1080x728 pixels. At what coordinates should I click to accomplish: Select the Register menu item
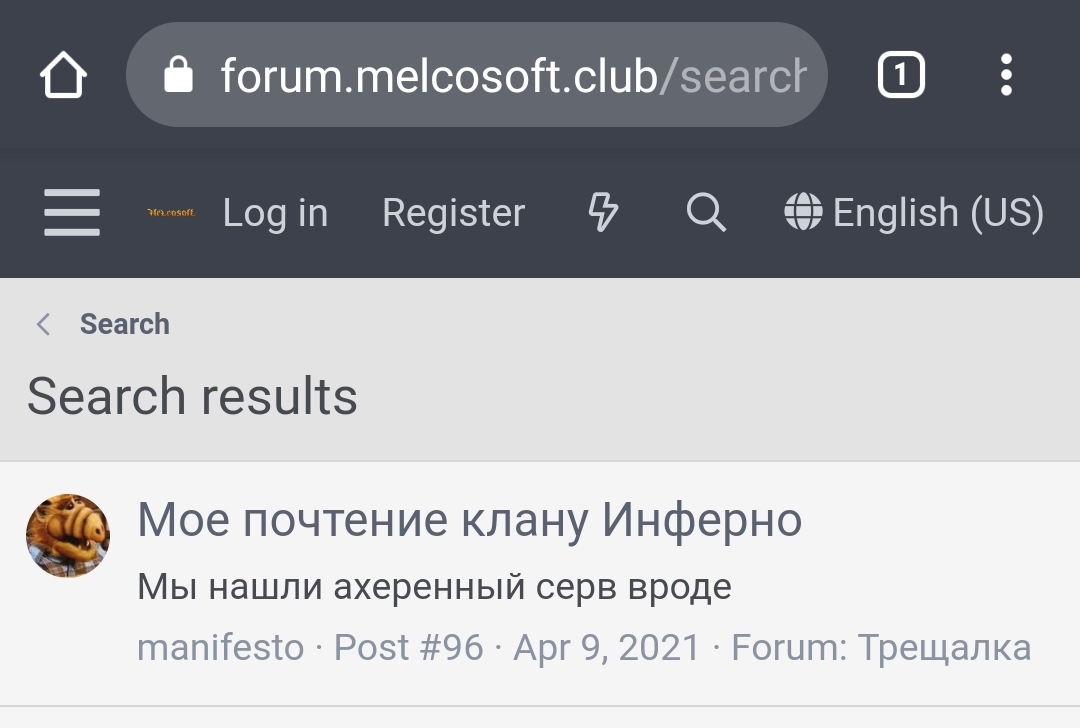pos(454,212)
